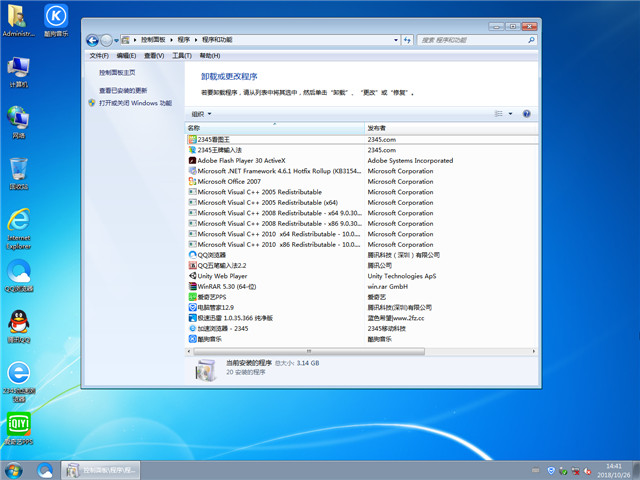
Task: Select the Unity Web Player icon
Action: point(192,276)
